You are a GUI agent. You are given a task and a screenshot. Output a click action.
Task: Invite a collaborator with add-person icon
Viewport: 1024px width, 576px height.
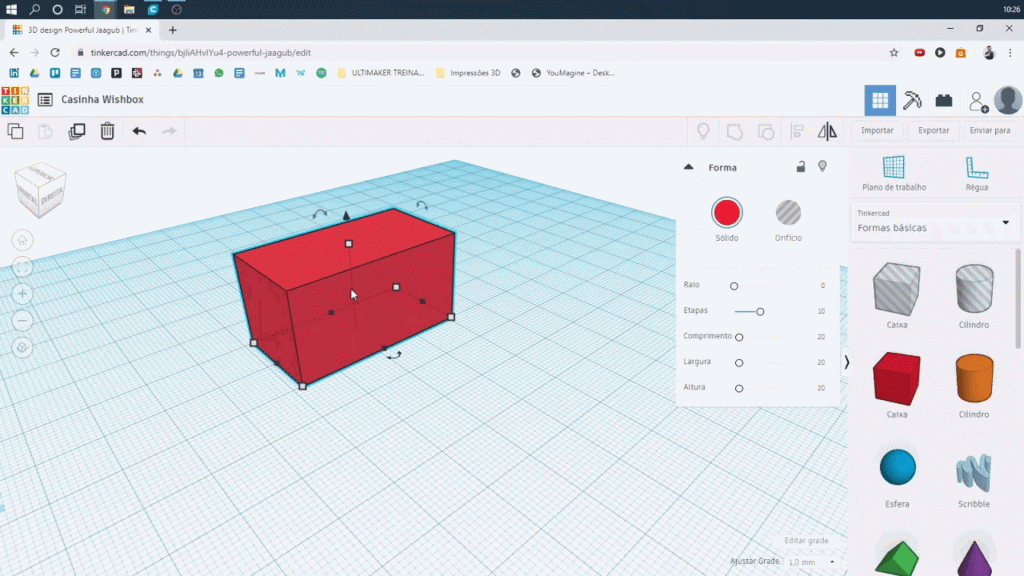pyautogui.click(x=978, y=101)
